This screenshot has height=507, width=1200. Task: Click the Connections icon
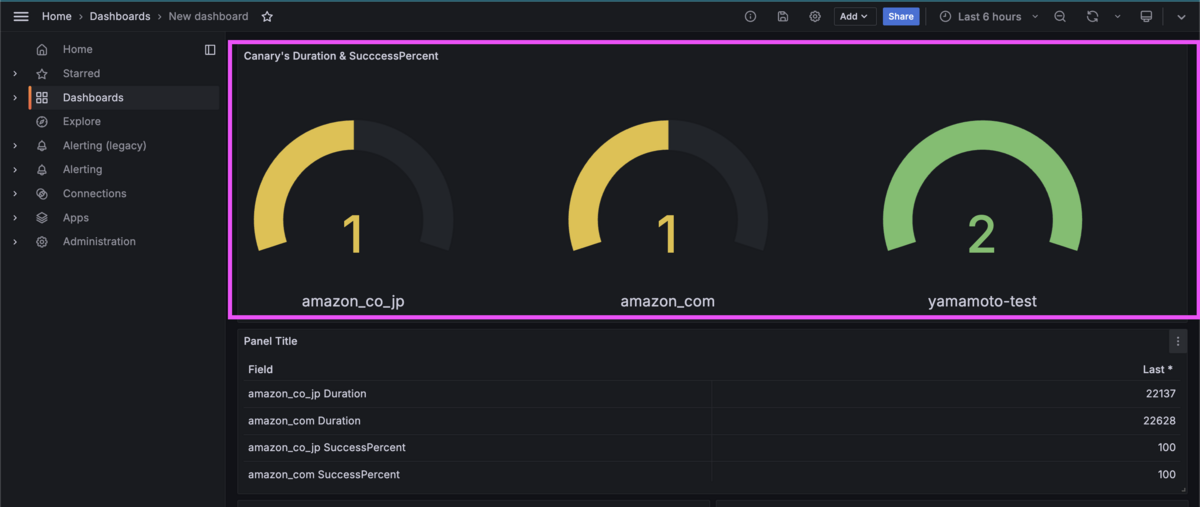pos(42,193)
